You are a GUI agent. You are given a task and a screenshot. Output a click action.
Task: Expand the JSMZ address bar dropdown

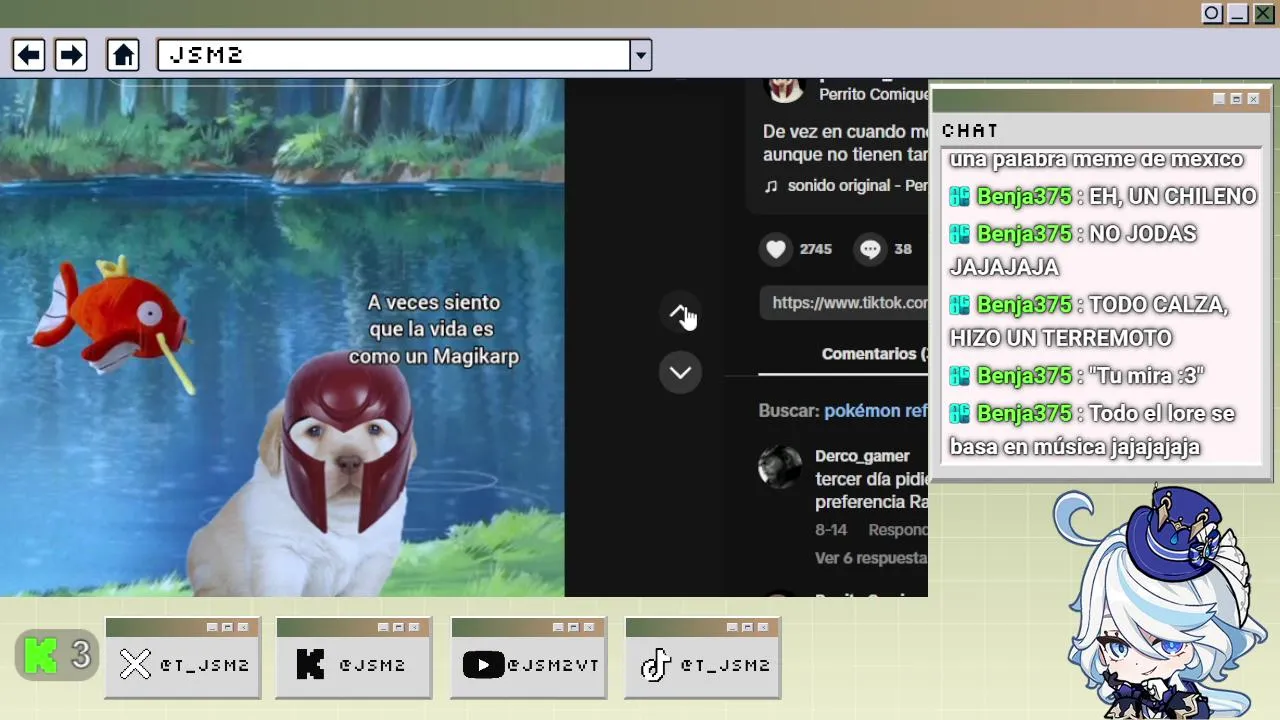[641, 55]
